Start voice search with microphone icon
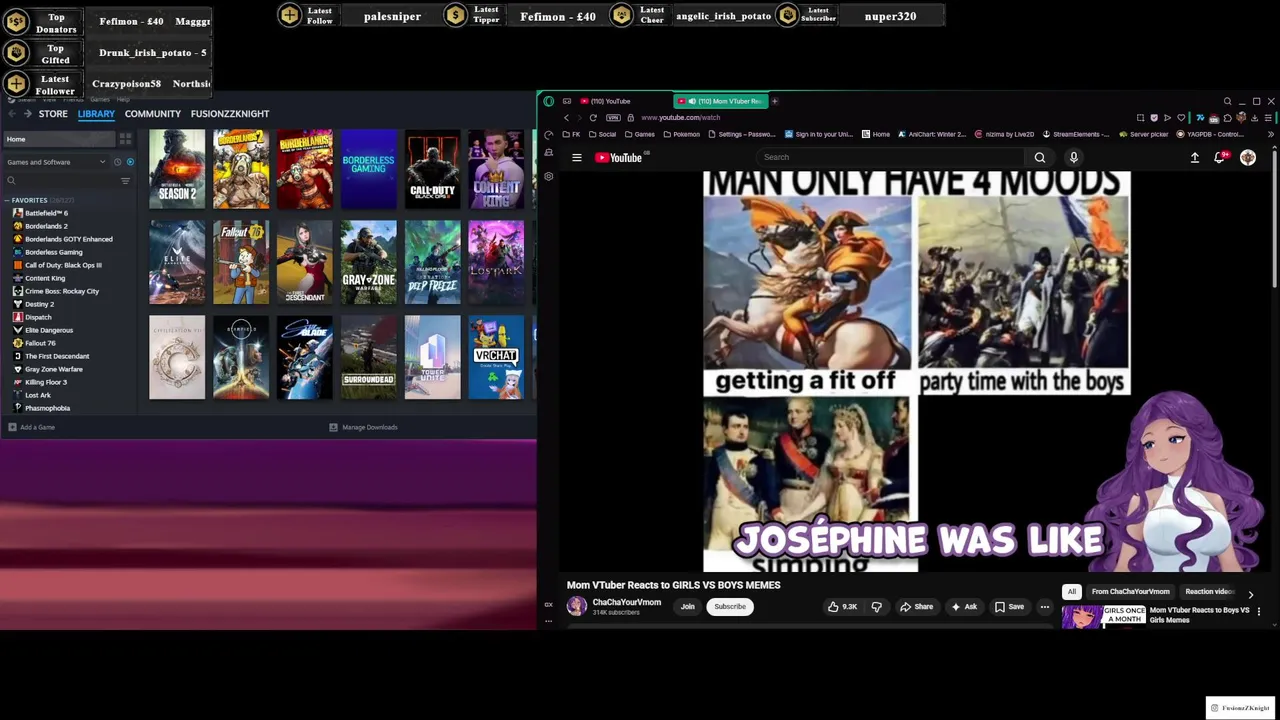Screen dimensions: 1280x720 [1074, 157]
